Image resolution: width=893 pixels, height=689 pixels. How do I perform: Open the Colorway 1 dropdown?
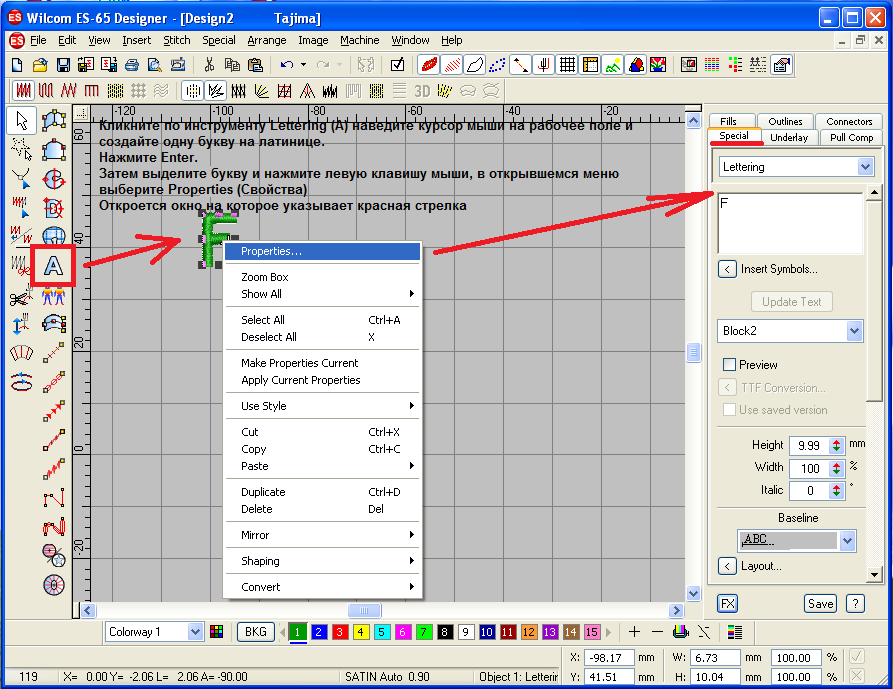[193, 632]
